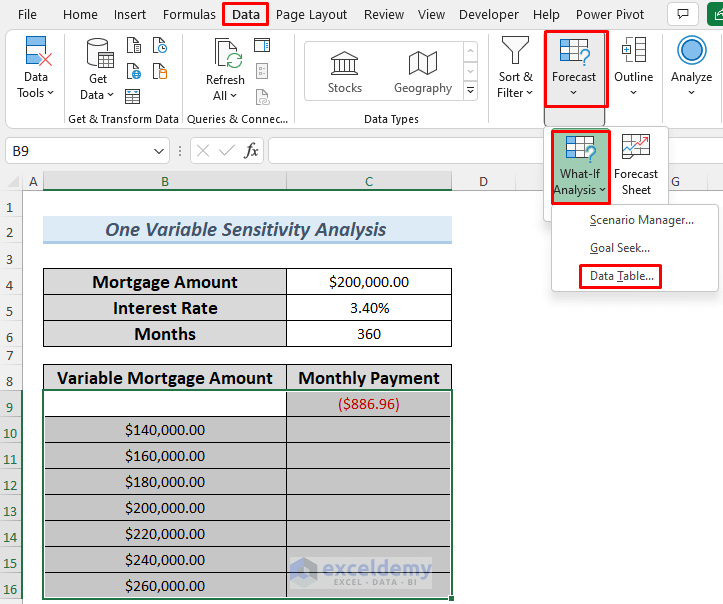Click the Workbook Links icon

(262, 97)
